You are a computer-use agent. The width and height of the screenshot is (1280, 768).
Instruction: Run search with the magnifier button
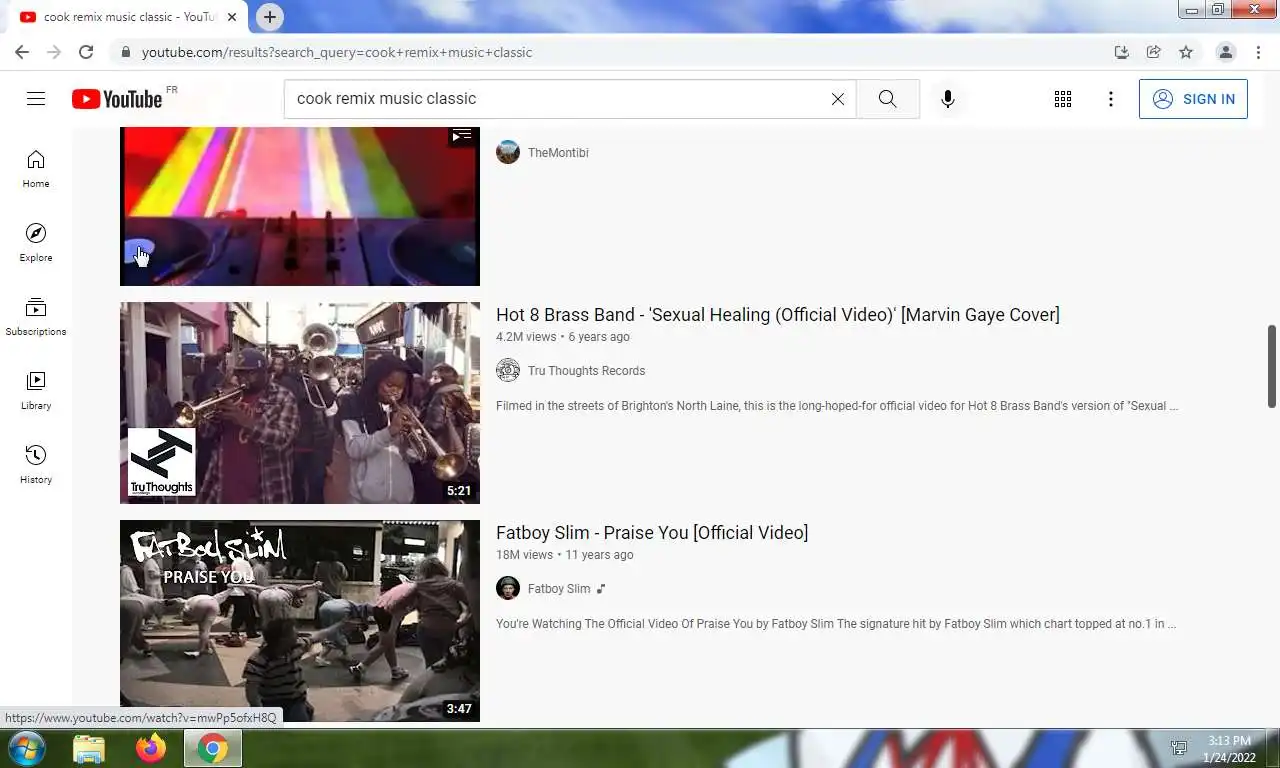(x=887, y=99)
